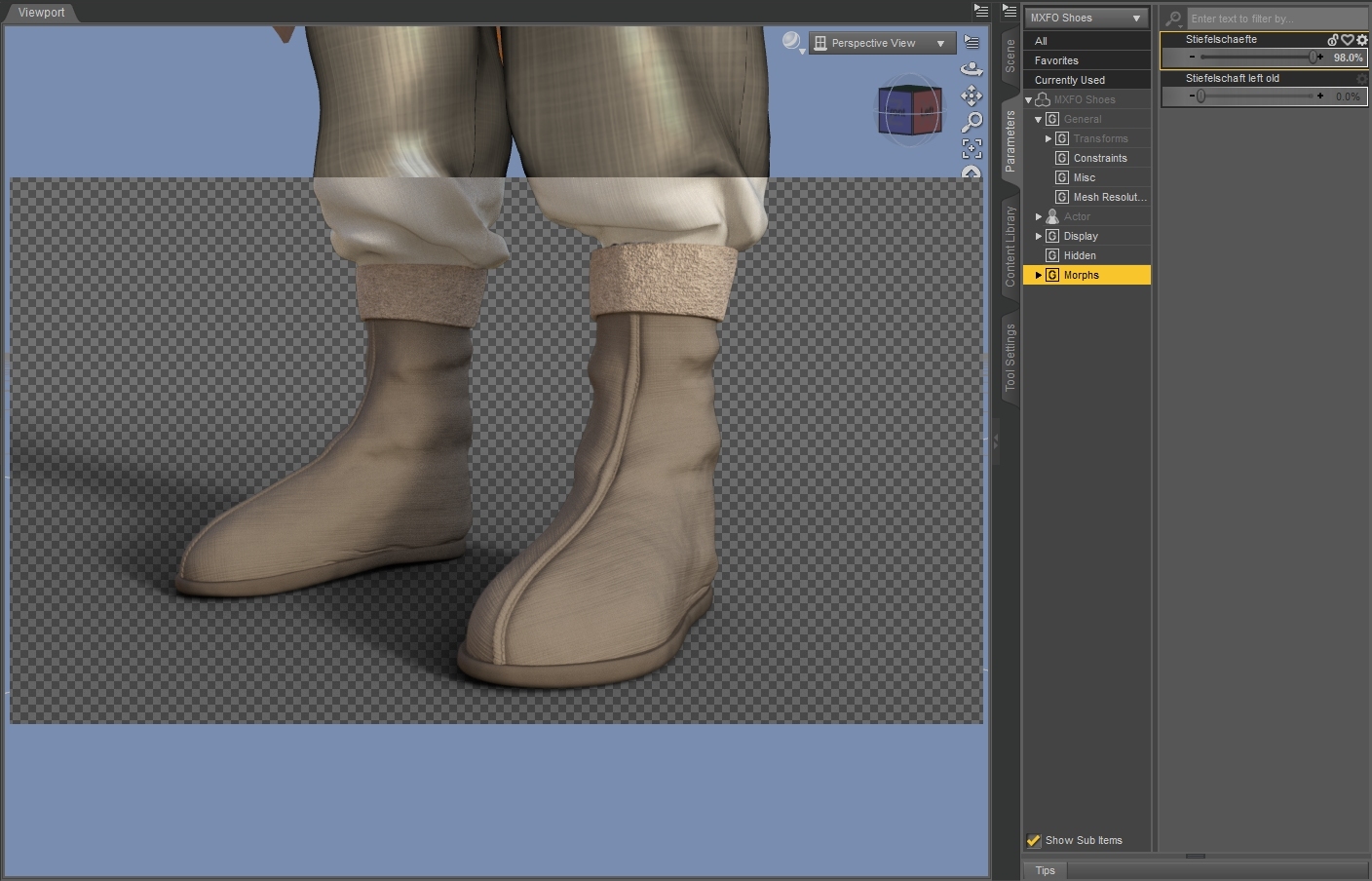Select the Currently Used filter
Screen dimensions: 1372x881
(x=1070, y=80)
